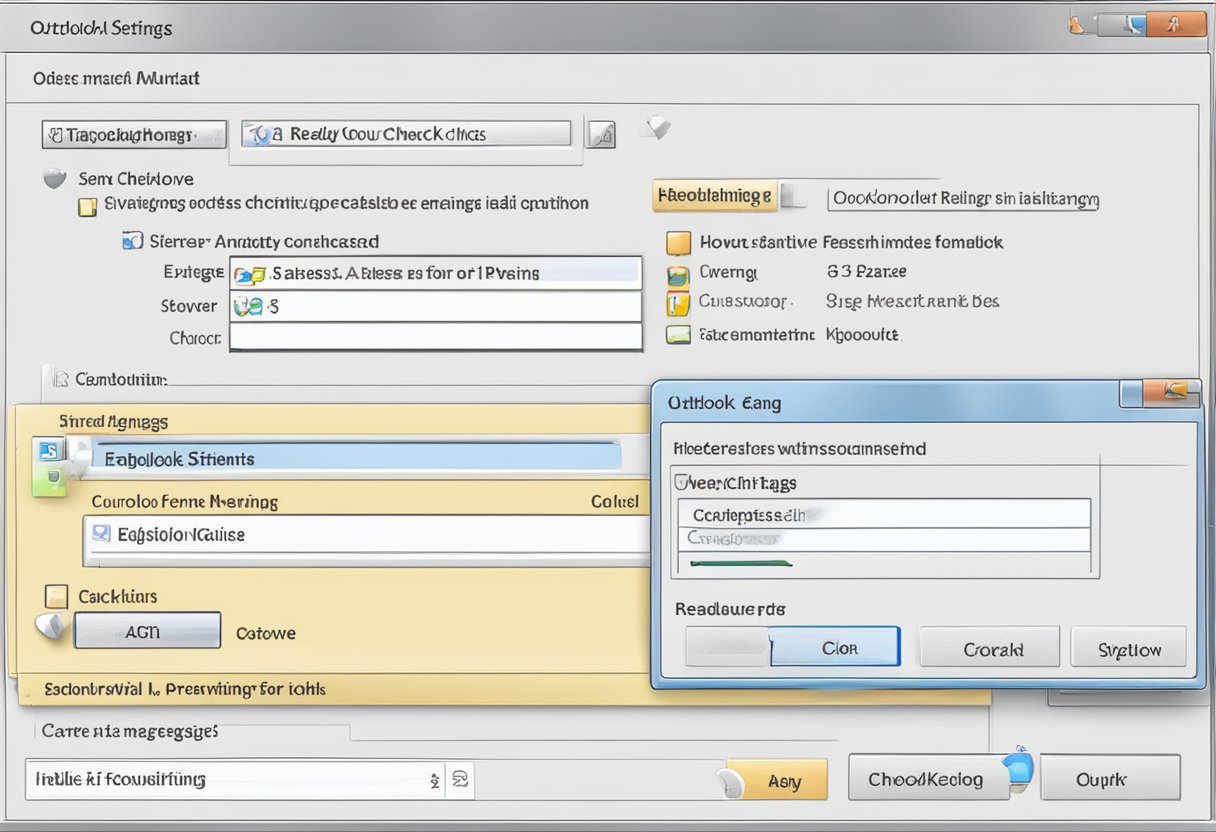Click the search icon beside the check field

[601, 133]
